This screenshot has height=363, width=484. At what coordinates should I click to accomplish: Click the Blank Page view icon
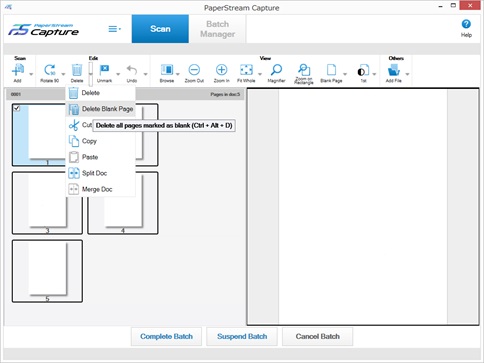(x=331, y=70)
